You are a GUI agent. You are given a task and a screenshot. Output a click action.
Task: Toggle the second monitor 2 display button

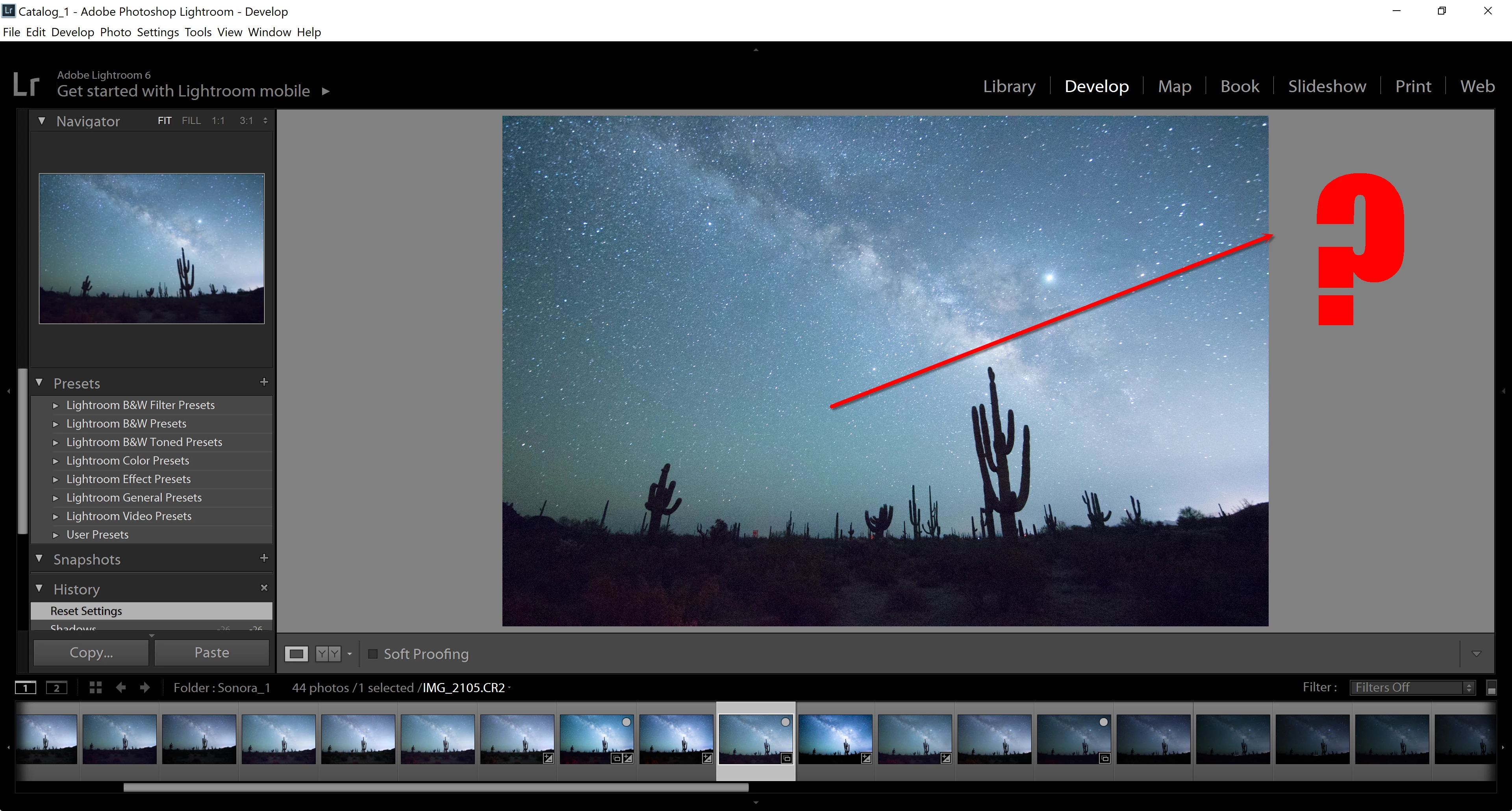click(x=56, y=688)
